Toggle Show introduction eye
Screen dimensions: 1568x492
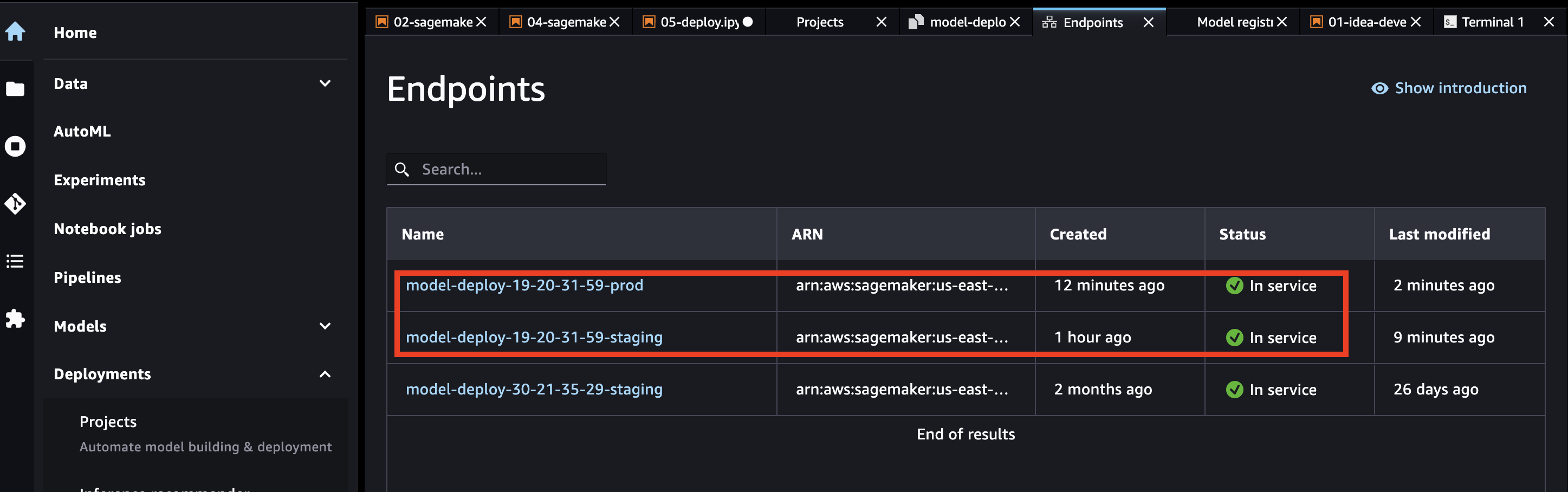pyautogui.click(x=1379, y=88)
